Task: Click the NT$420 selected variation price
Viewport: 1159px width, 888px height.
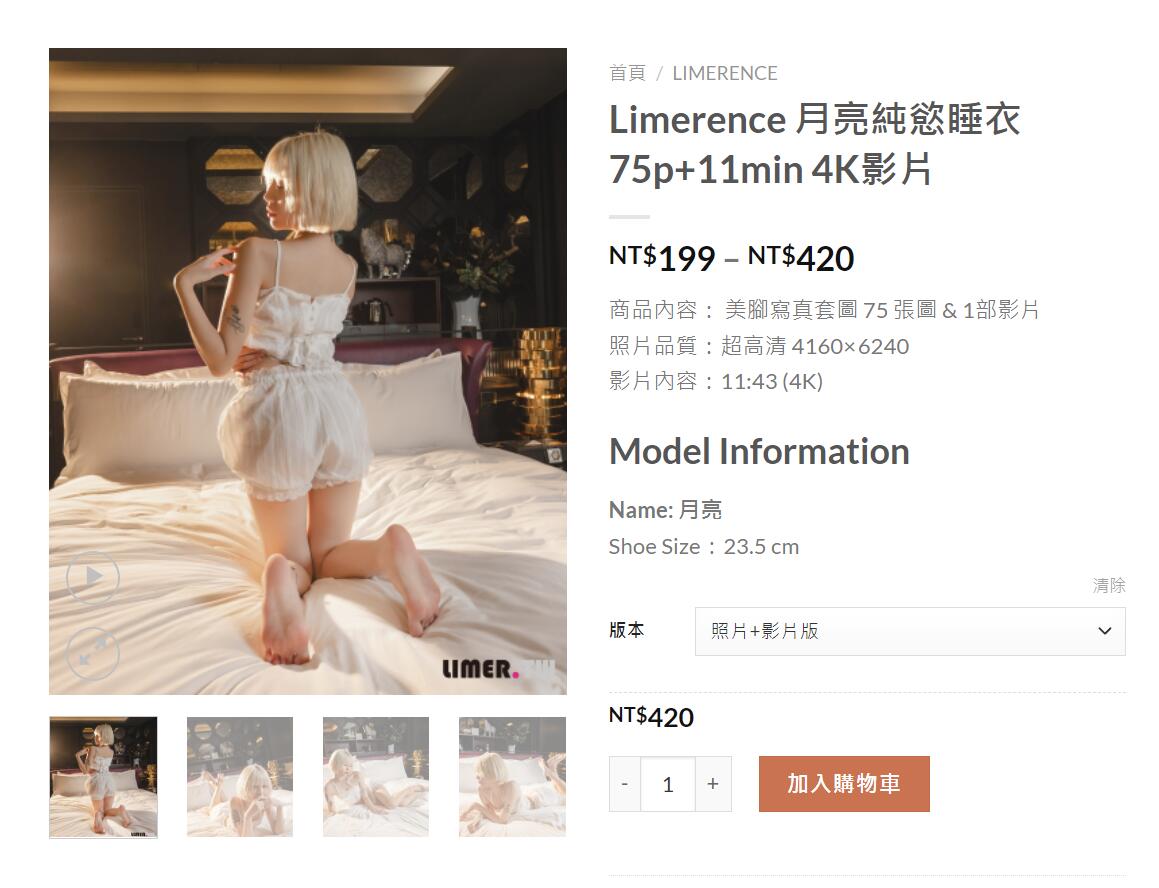Action: click(651, 717)
